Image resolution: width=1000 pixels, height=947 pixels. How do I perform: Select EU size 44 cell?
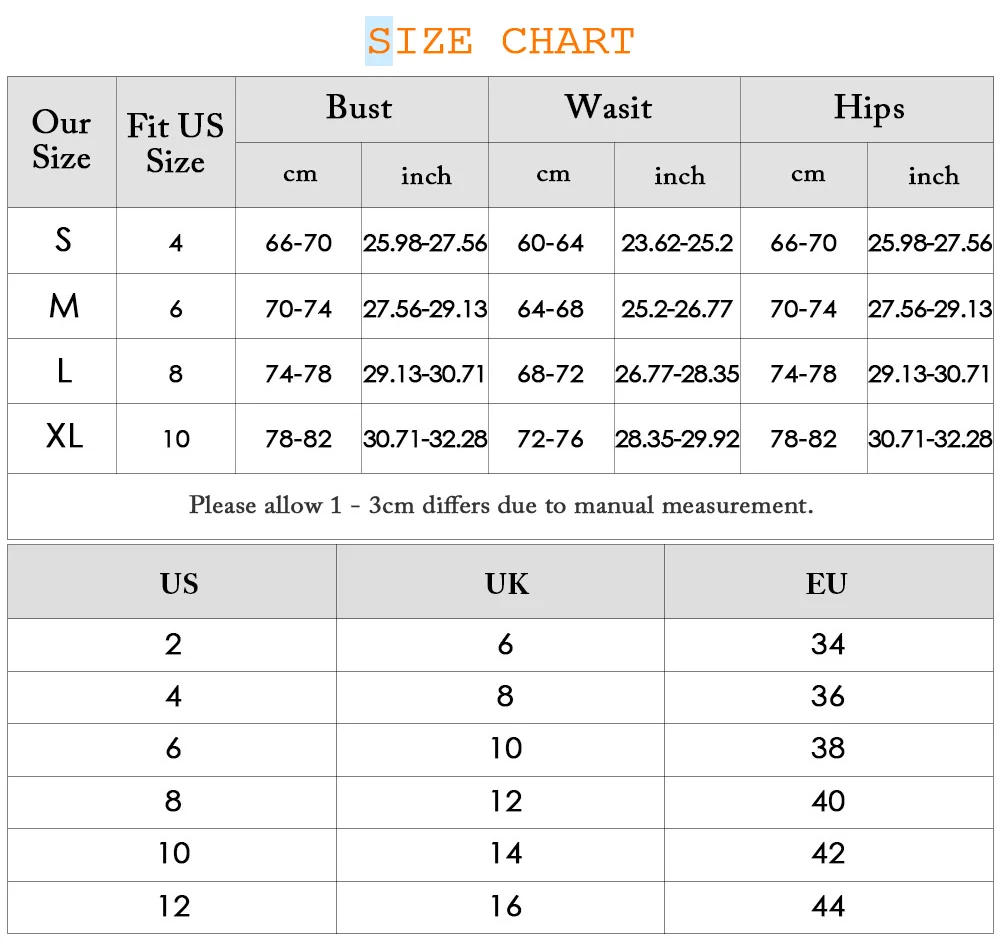828,906
